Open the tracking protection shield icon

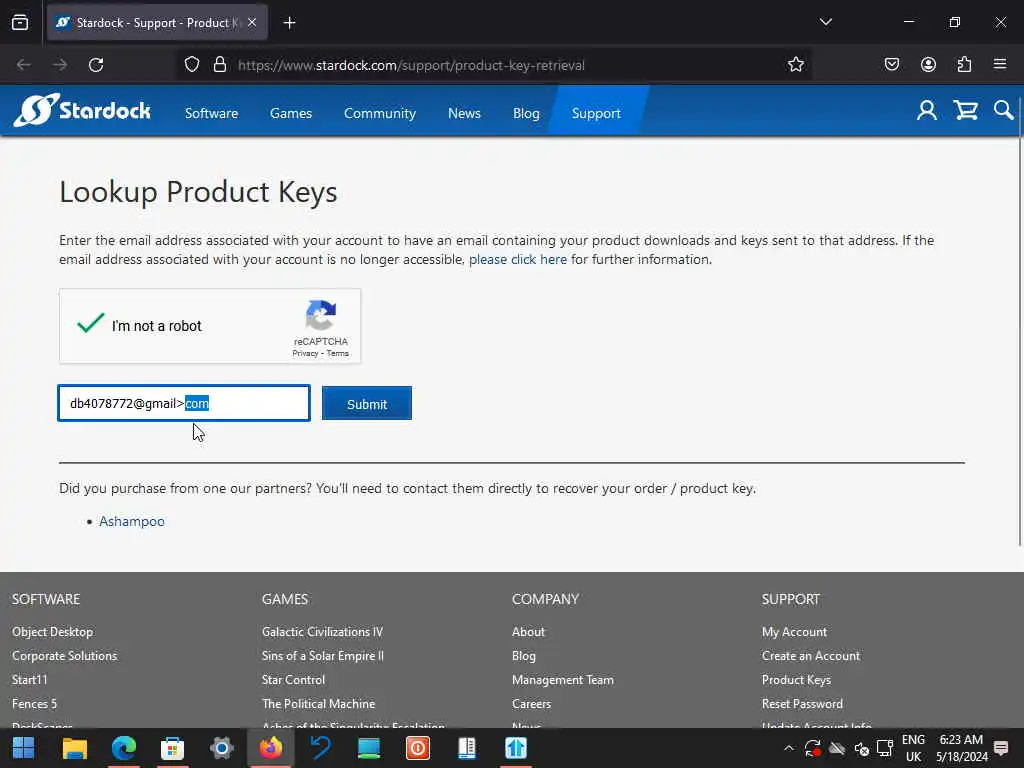191,65
